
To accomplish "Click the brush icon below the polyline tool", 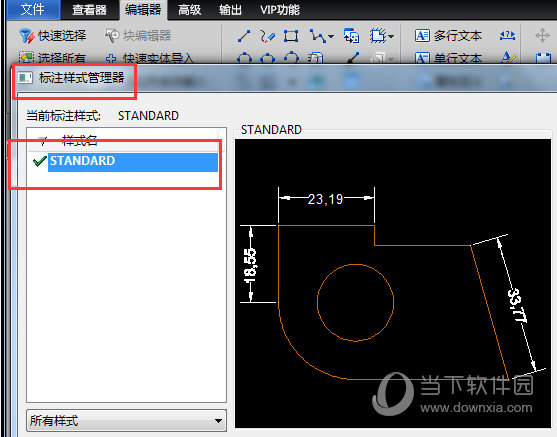I will [352, 58].
